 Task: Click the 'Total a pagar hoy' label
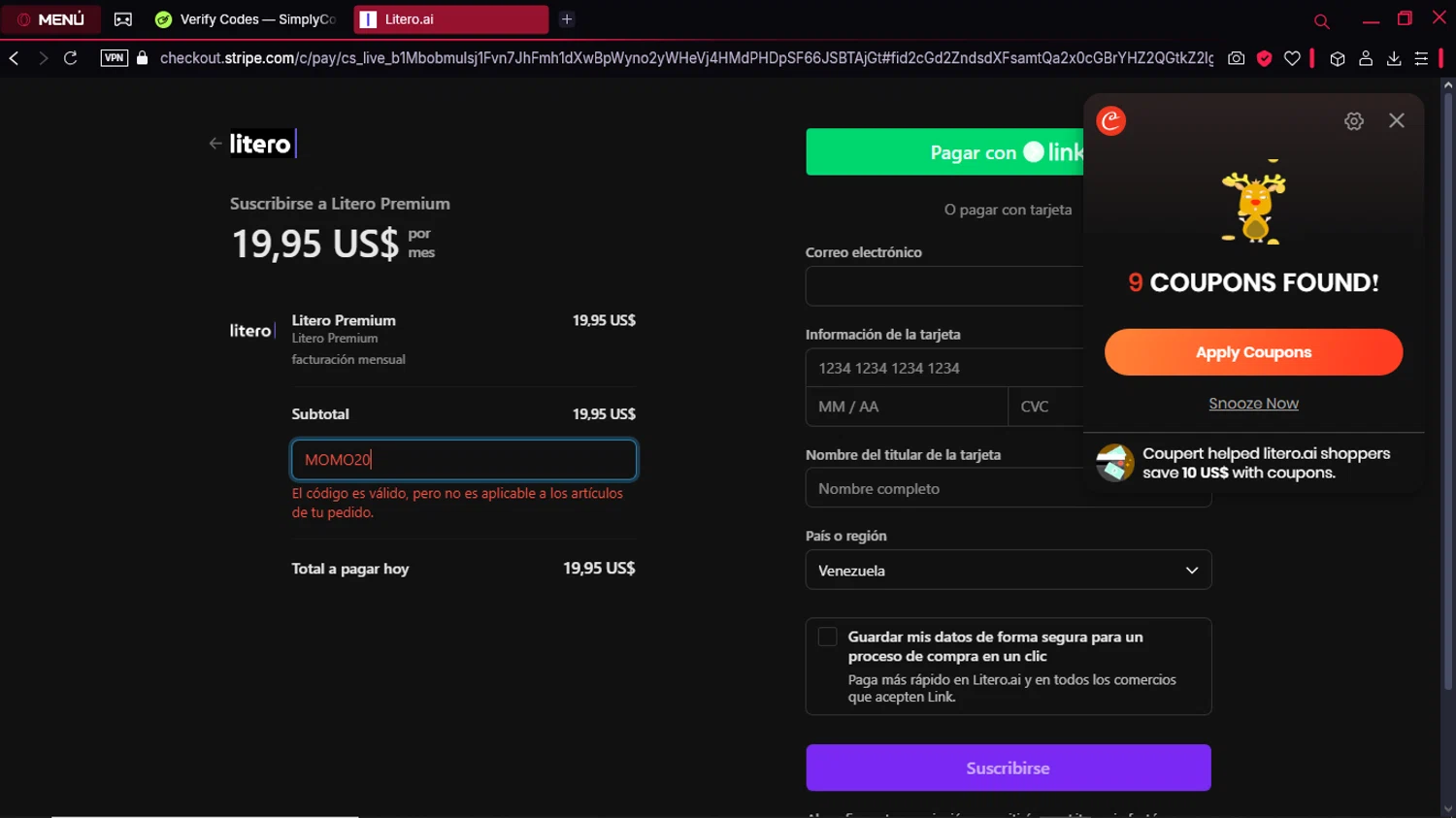pyautogui.click(x=350, y=569)
